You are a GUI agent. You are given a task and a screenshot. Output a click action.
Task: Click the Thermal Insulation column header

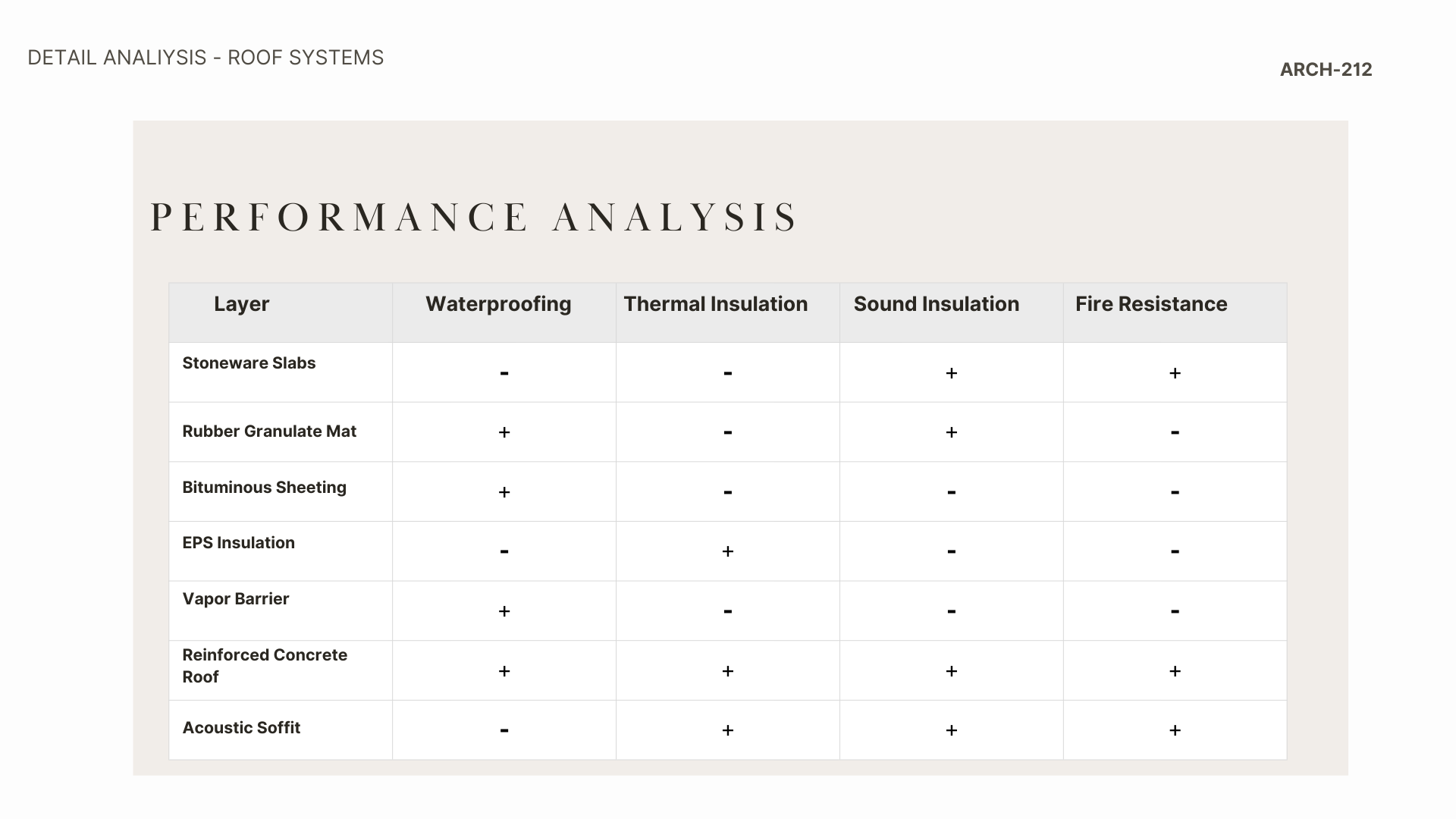click(715, 304)
